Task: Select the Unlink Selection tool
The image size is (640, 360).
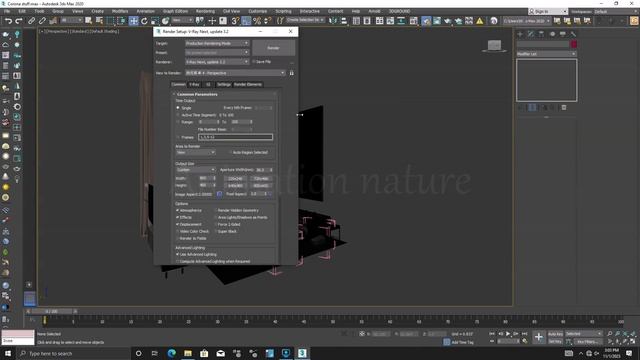Action: 42,21
